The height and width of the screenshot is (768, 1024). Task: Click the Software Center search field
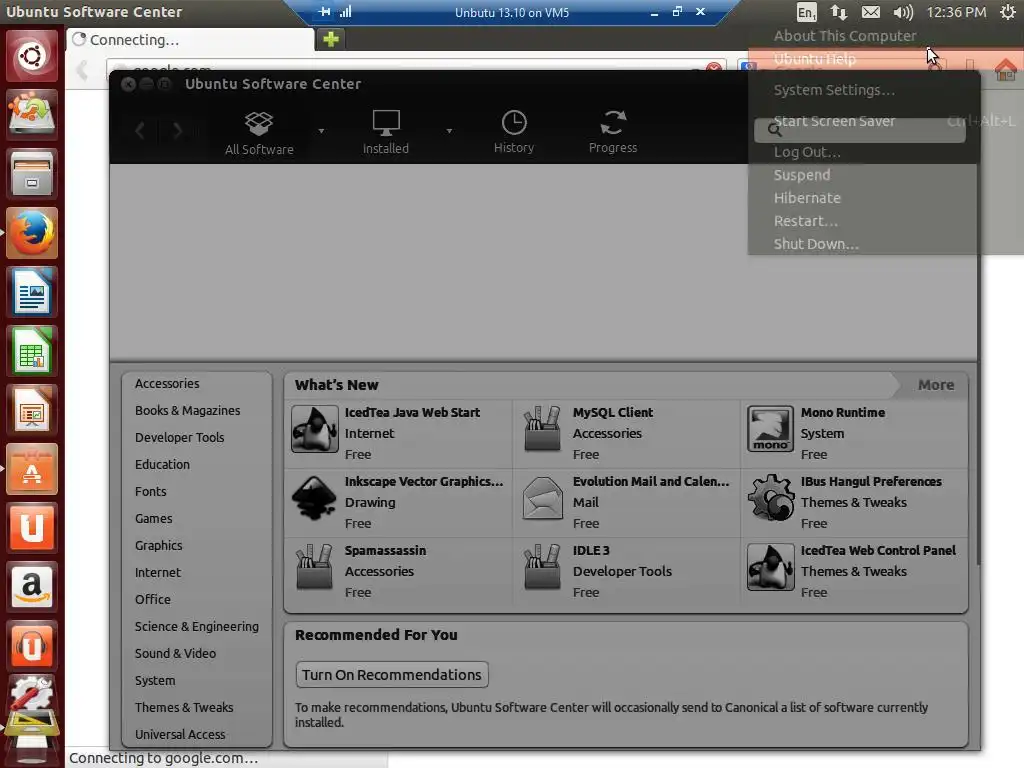click(859, 130)
